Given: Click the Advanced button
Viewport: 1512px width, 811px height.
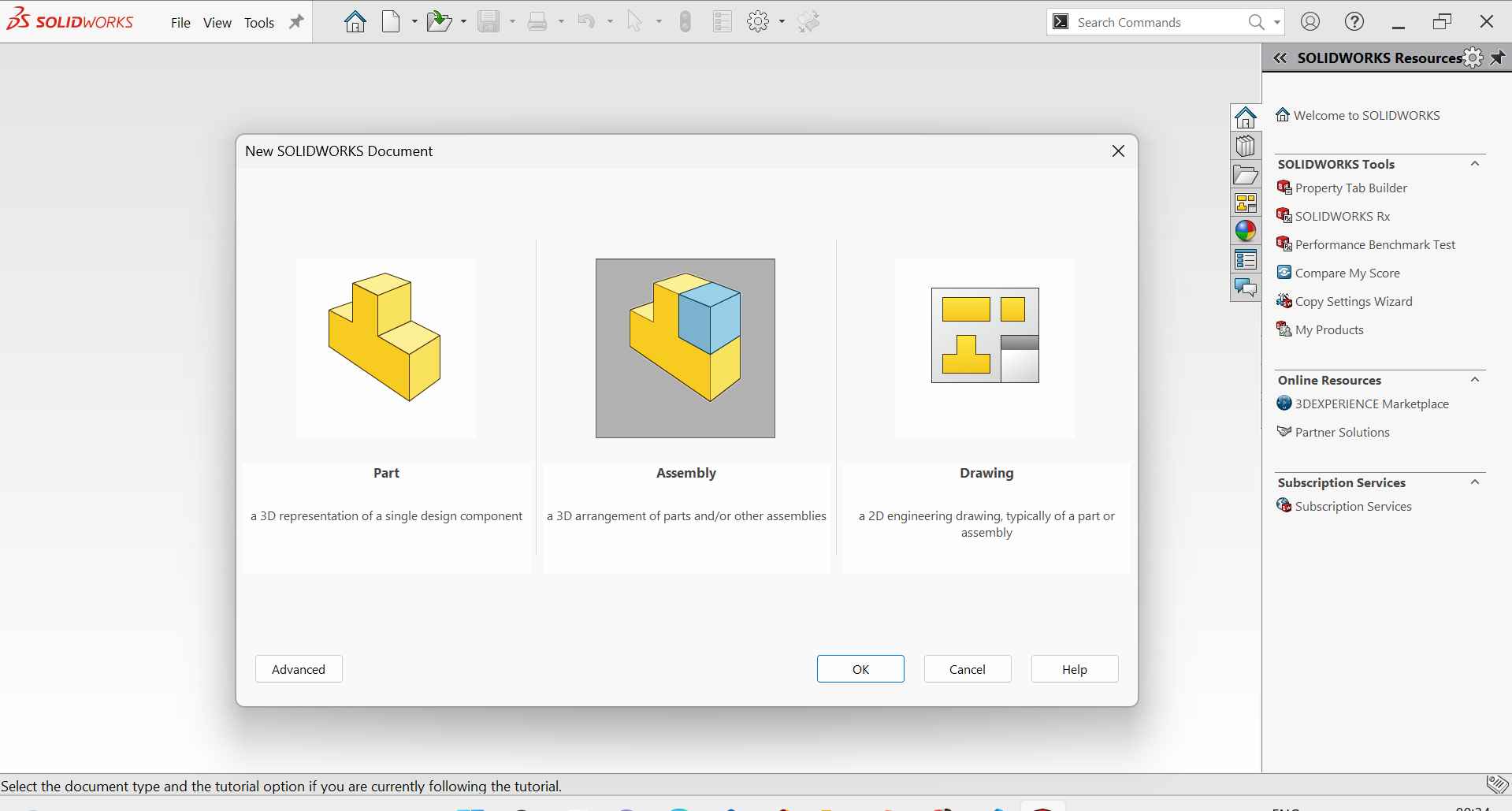Looking at the screenshot, I should pyautogui.click(x=299, y=669).
